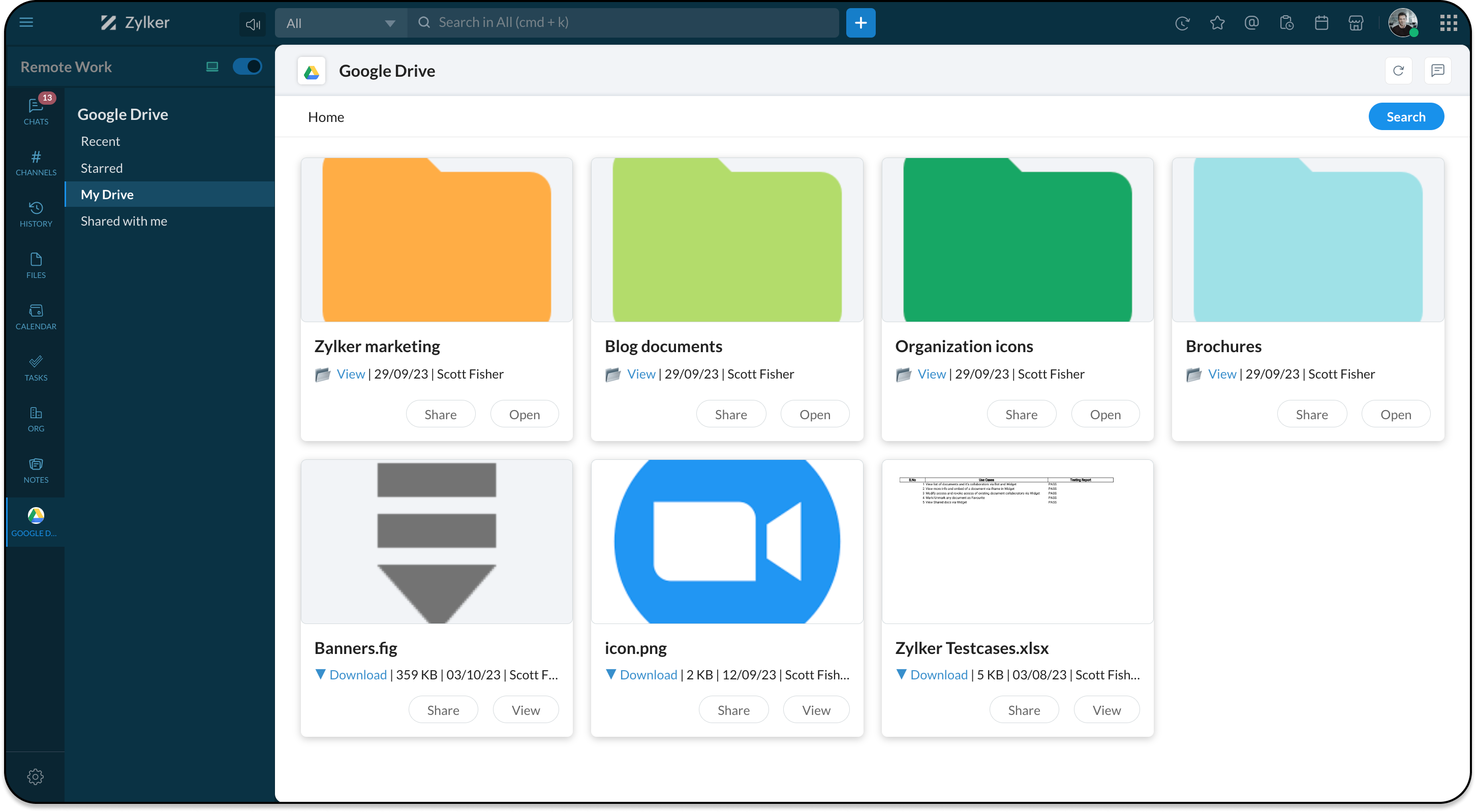This screenshot has height=812, width=1476.
Task: Refresh the Google Drive widget
Action: point(1398,71)
